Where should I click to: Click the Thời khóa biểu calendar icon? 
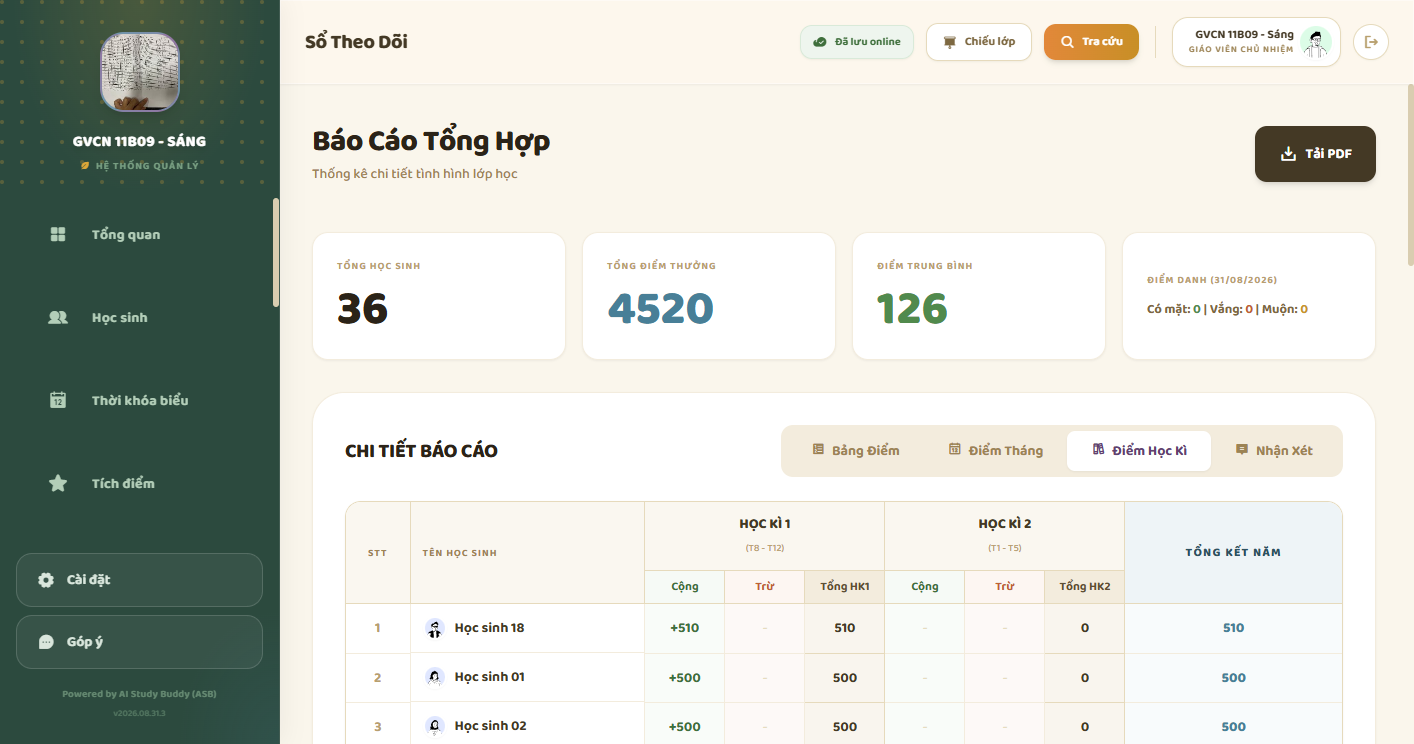[58, 400]
